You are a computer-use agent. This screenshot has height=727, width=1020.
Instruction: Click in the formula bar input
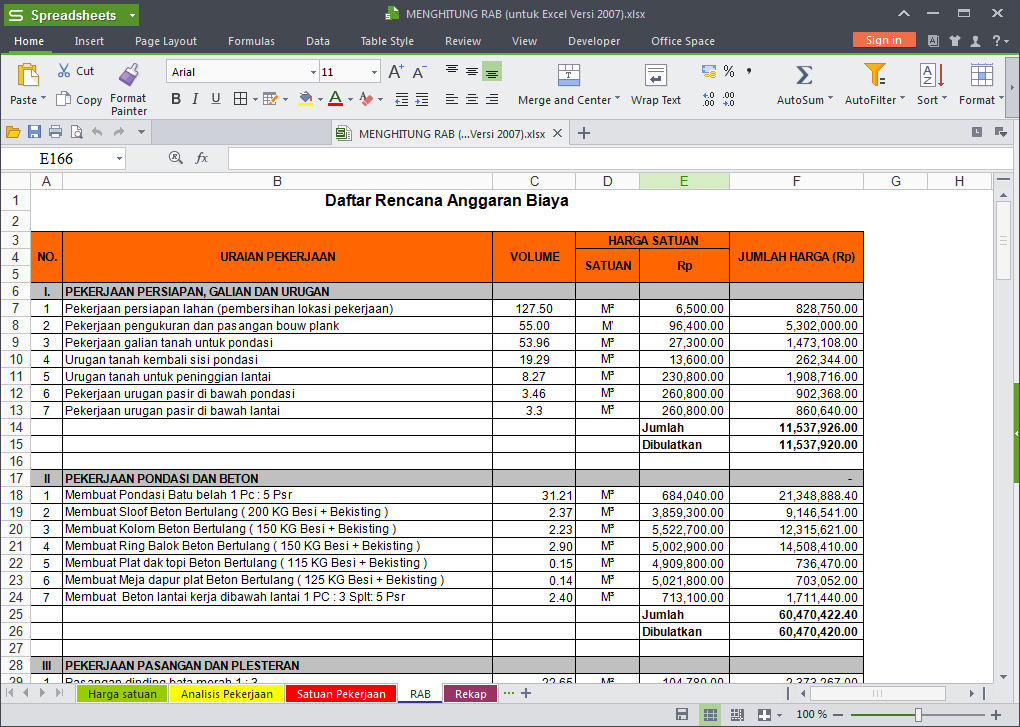point(620,159)
